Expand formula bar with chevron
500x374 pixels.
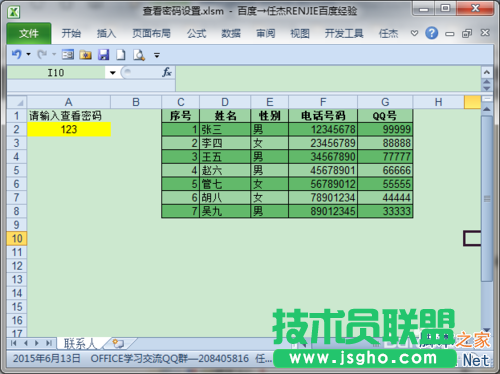[x=487, y=72]
